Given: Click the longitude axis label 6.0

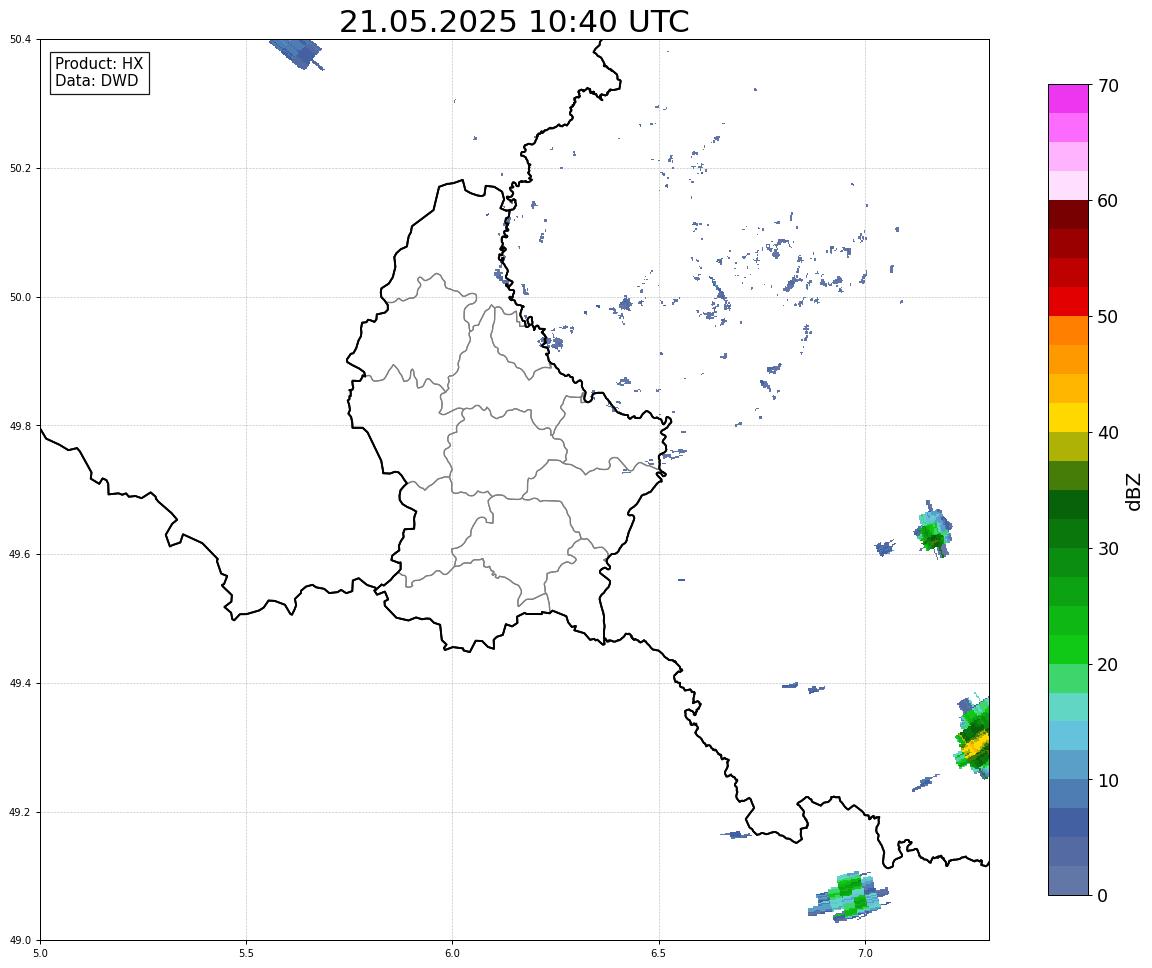Looking at the screenshot, I should pos(453,954).
